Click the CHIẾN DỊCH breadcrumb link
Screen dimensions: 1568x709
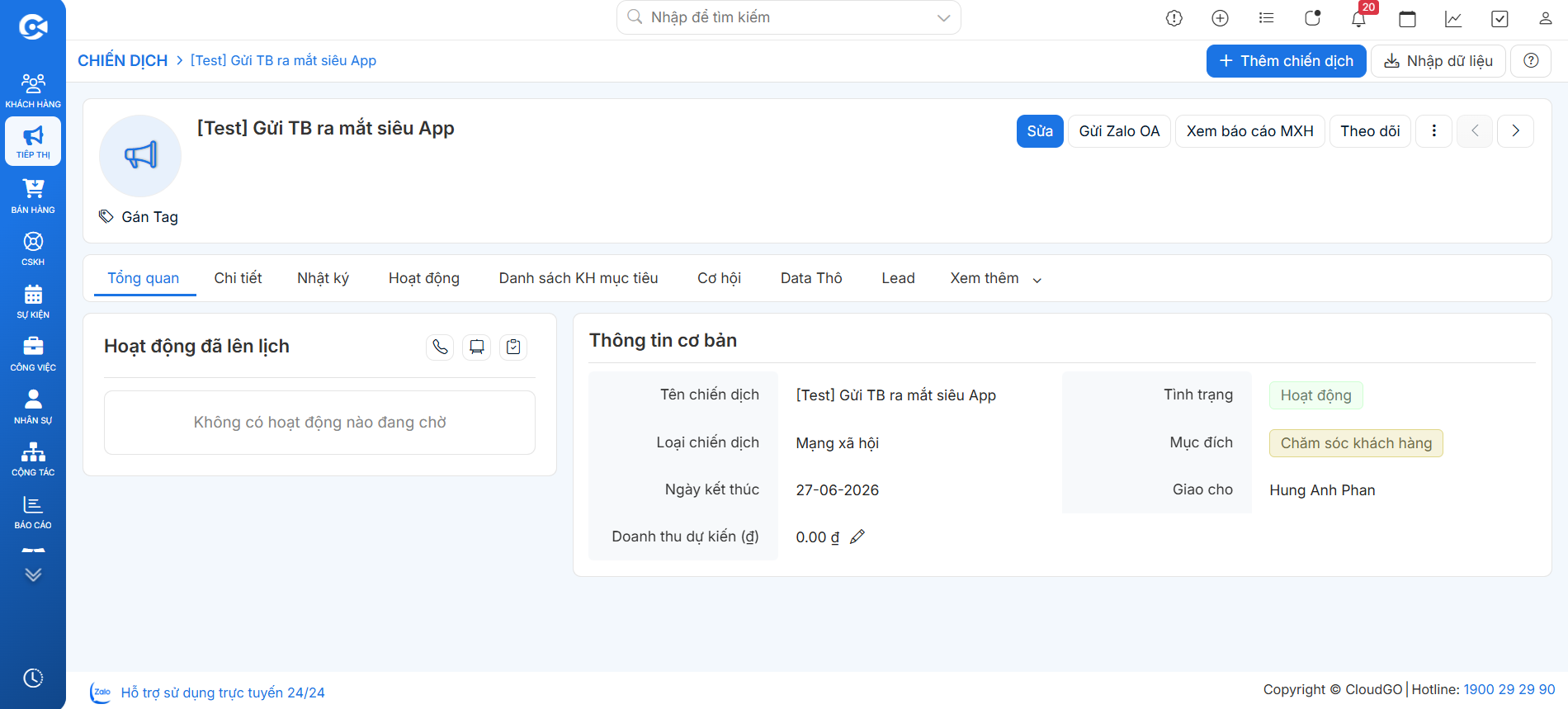122,61
